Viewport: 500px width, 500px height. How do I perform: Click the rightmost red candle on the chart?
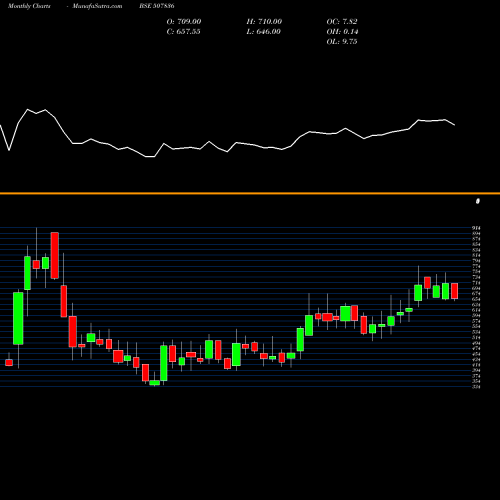coord(455,291)
